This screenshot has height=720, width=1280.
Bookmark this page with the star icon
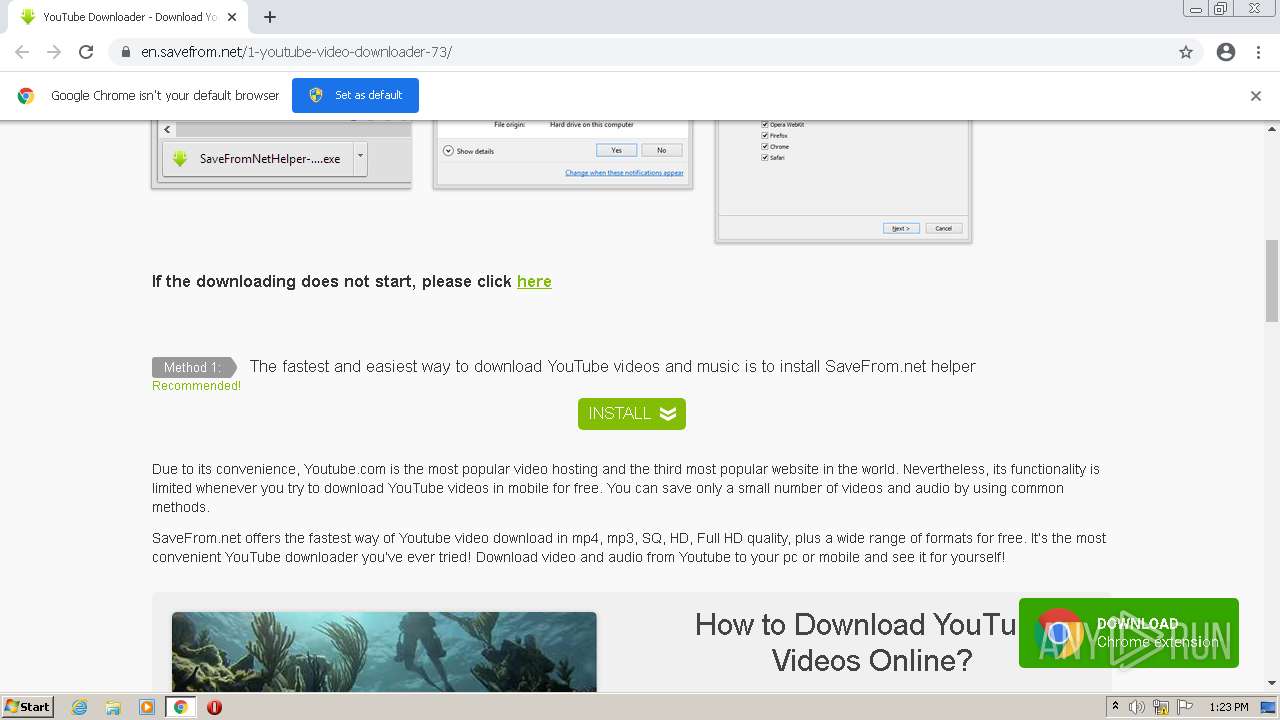(1186, 52)
